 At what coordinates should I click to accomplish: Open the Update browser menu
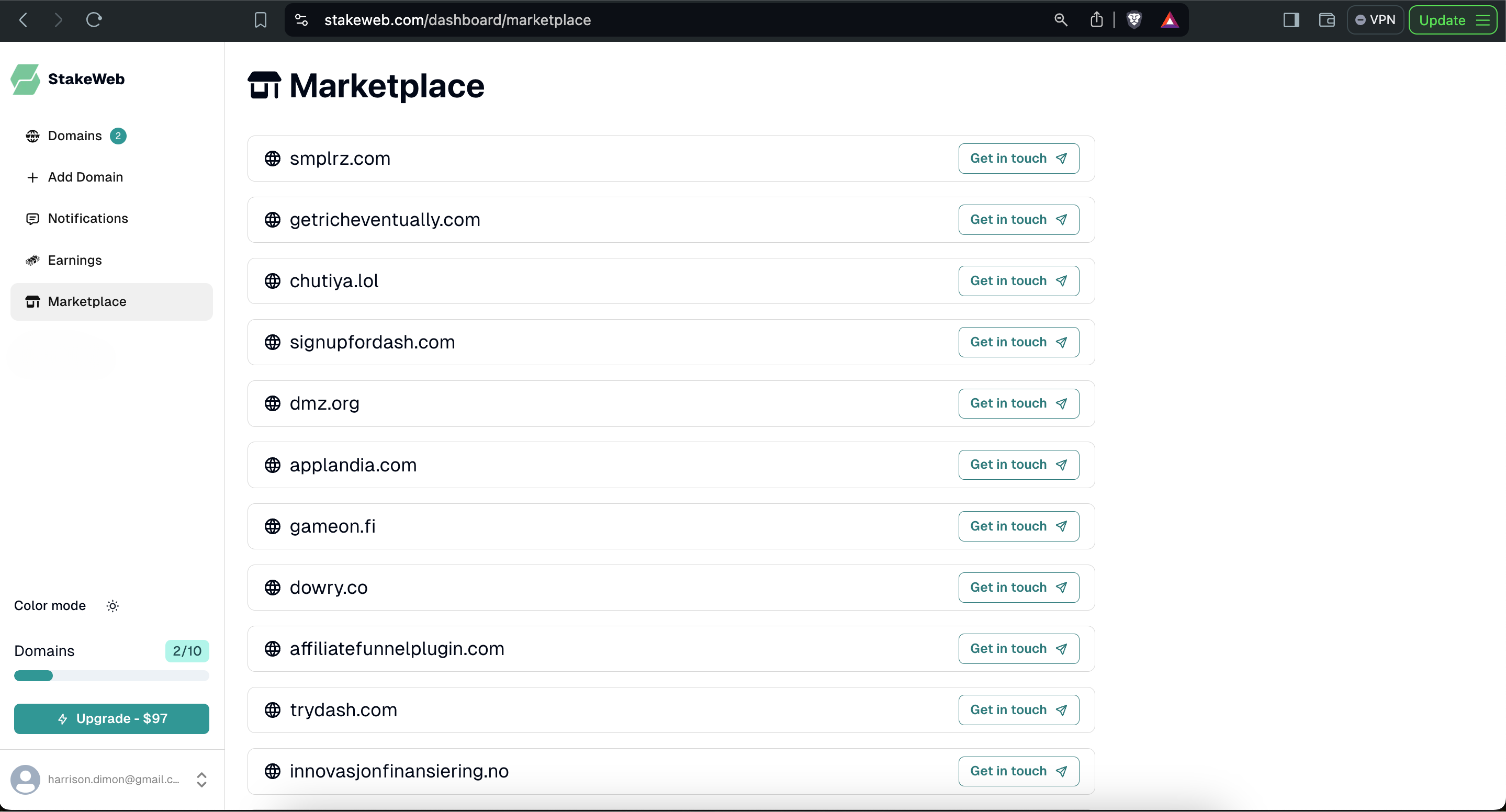pyautogui.click(x=1452, y=20)
